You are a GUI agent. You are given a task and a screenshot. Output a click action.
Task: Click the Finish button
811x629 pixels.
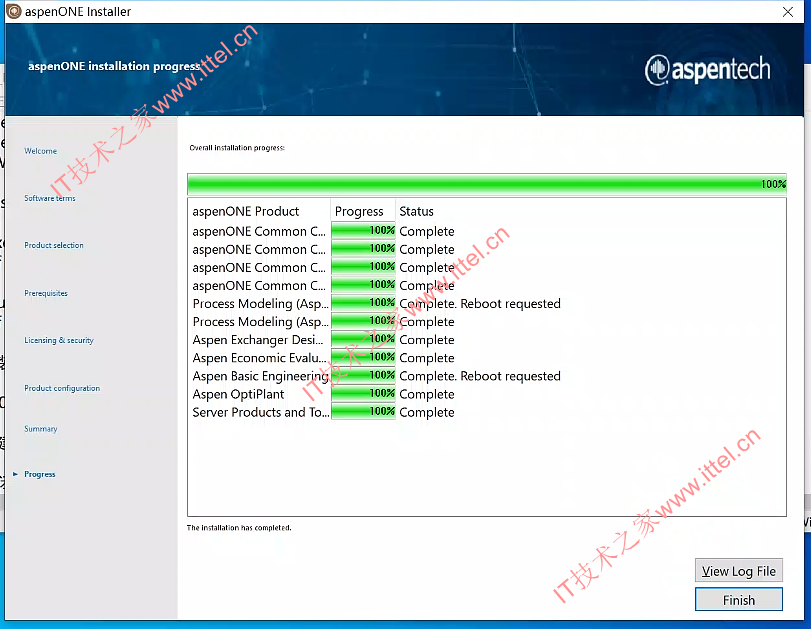pyautogui.click(x=739, y=600)
